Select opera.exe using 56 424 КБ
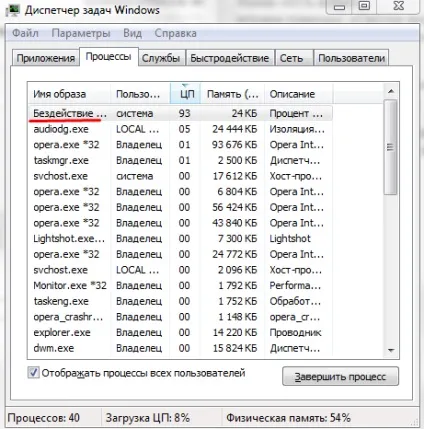Viewport: 424px width, 429px height. point(180,207)
